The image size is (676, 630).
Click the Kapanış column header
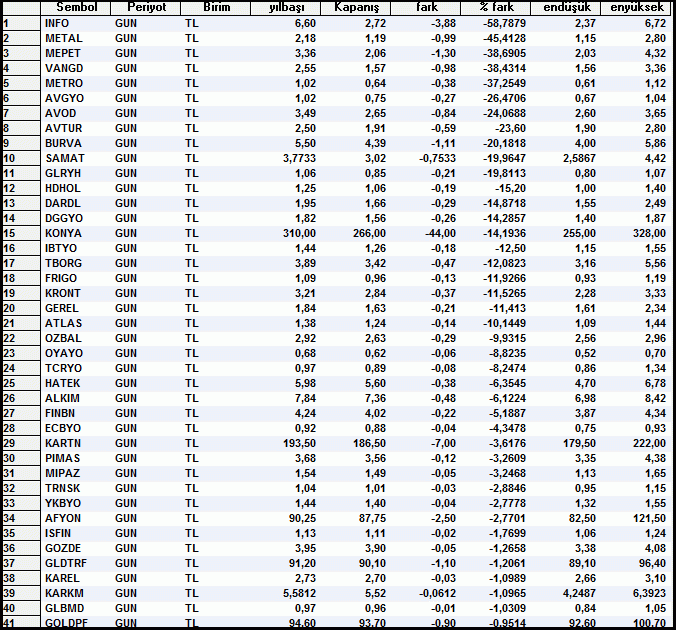(356, 8)
